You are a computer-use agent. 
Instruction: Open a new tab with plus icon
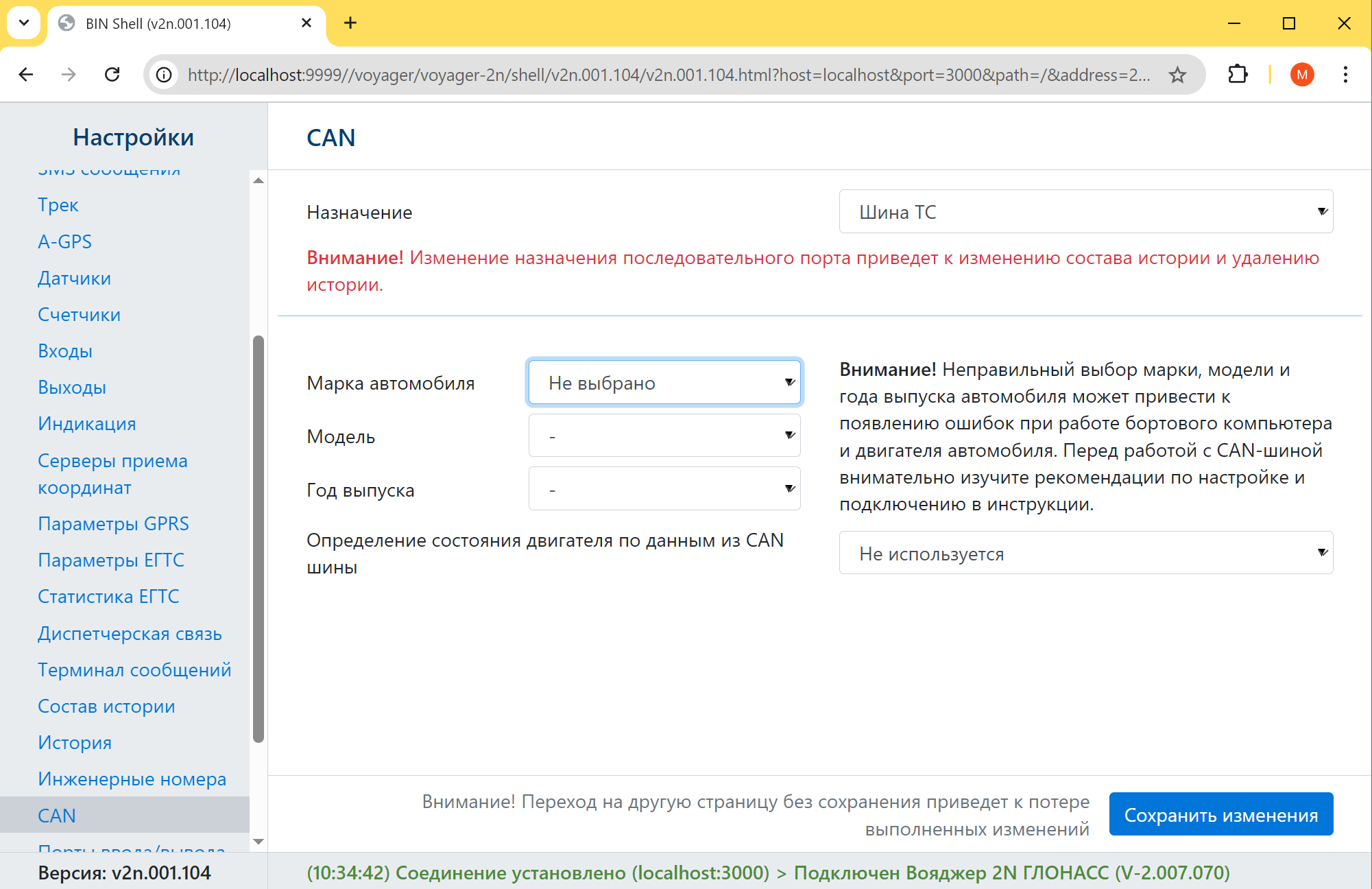(350, 23)
